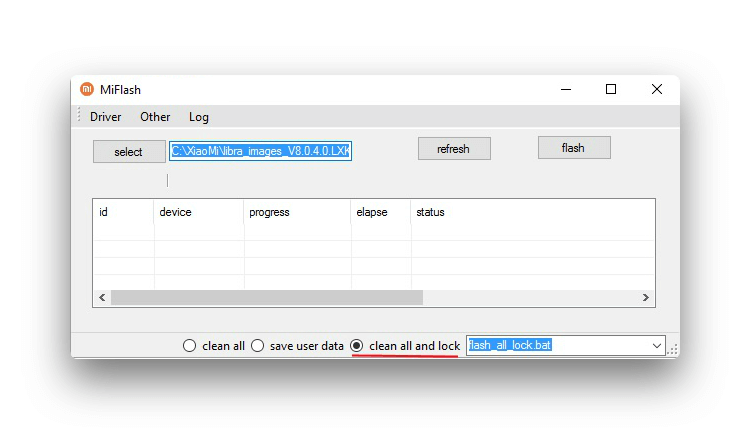Click the flash button
Viewport: 750px width, 434px height.
[x=574, y=147]
